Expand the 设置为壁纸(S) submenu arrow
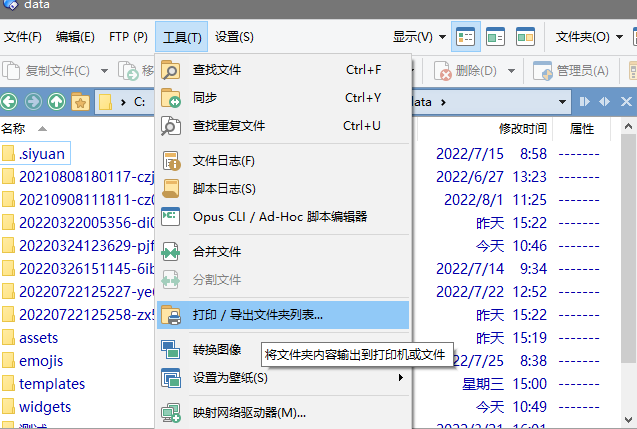This screenshot has height=429, width=637. (401, 377)
